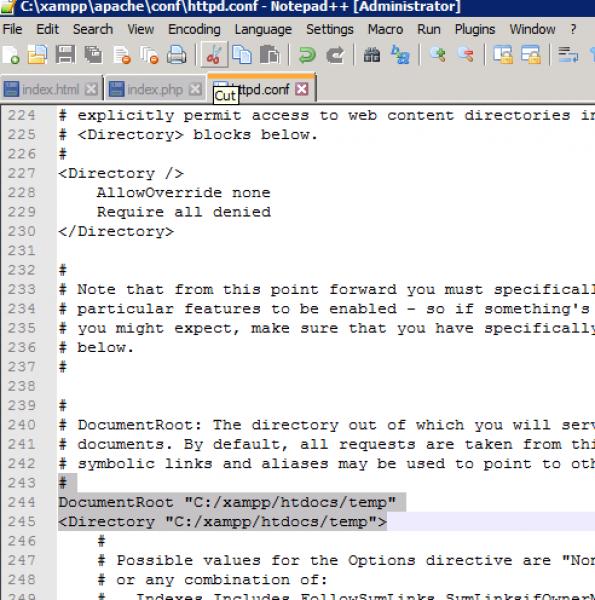This screenshot has width=595, height=600.
Task: Save the current file with the floppy icon
Action: click(65, 55)
